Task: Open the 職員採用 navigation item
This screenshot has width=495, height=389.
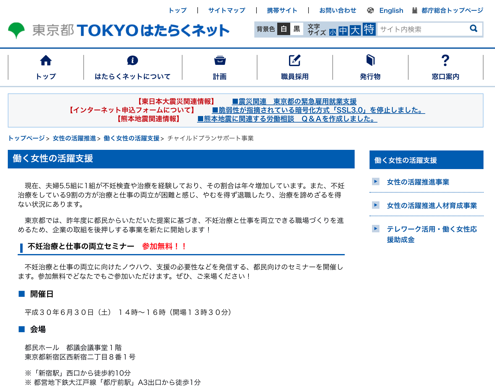Action: (295, 68)
